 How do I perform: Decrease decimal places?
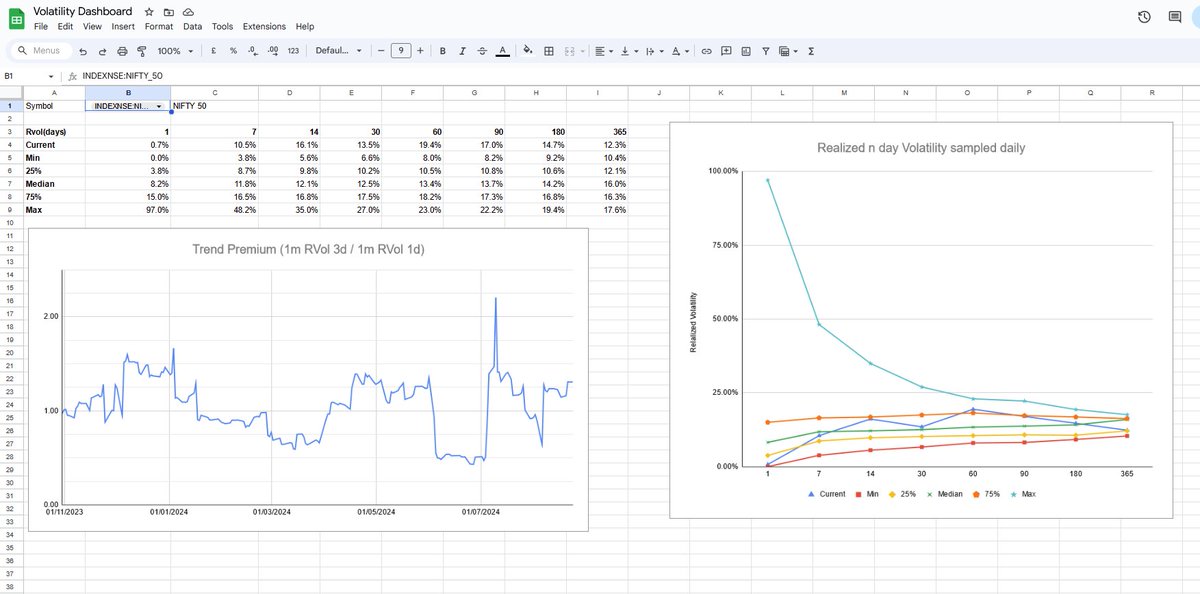point(253,51)
